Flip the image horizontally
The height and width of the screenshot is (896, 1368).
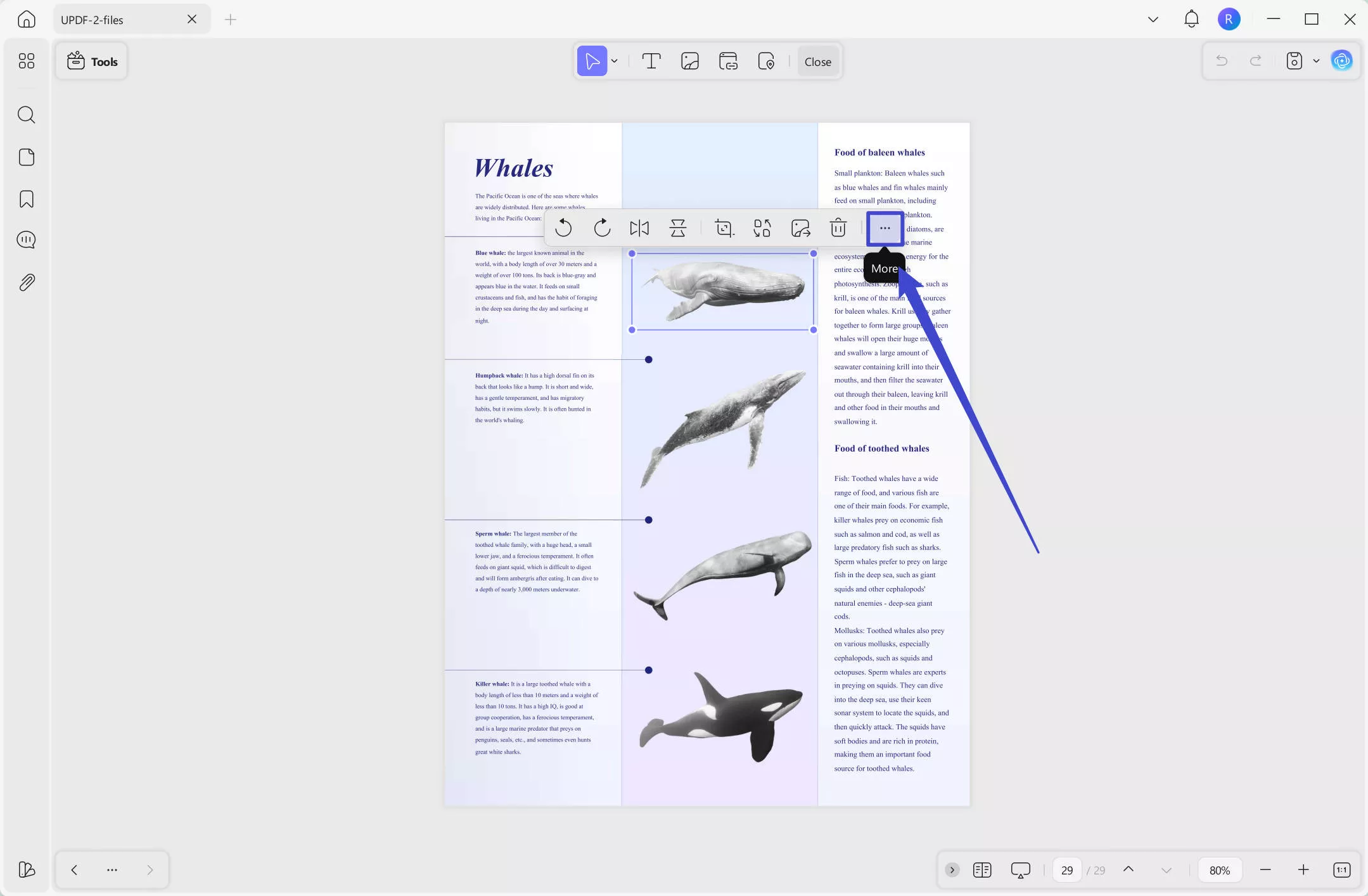pos(639,228)
